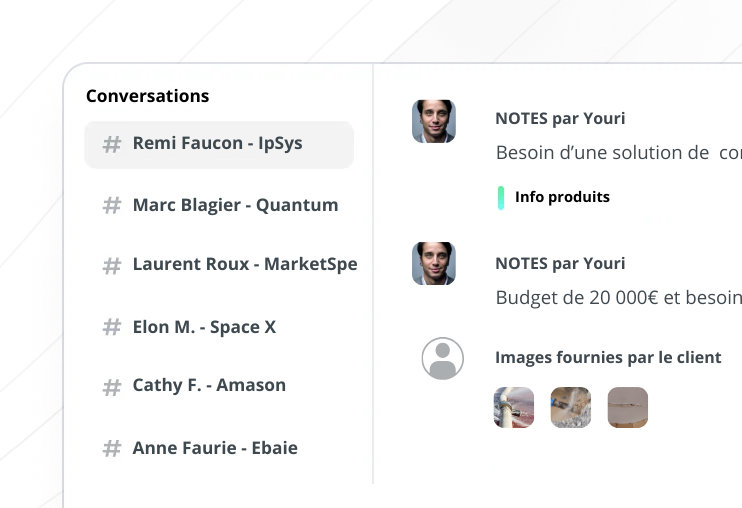Open the Remi Faucon - IpSys conversation
Viewport: 742px width, 508px height.
point(218,144)
